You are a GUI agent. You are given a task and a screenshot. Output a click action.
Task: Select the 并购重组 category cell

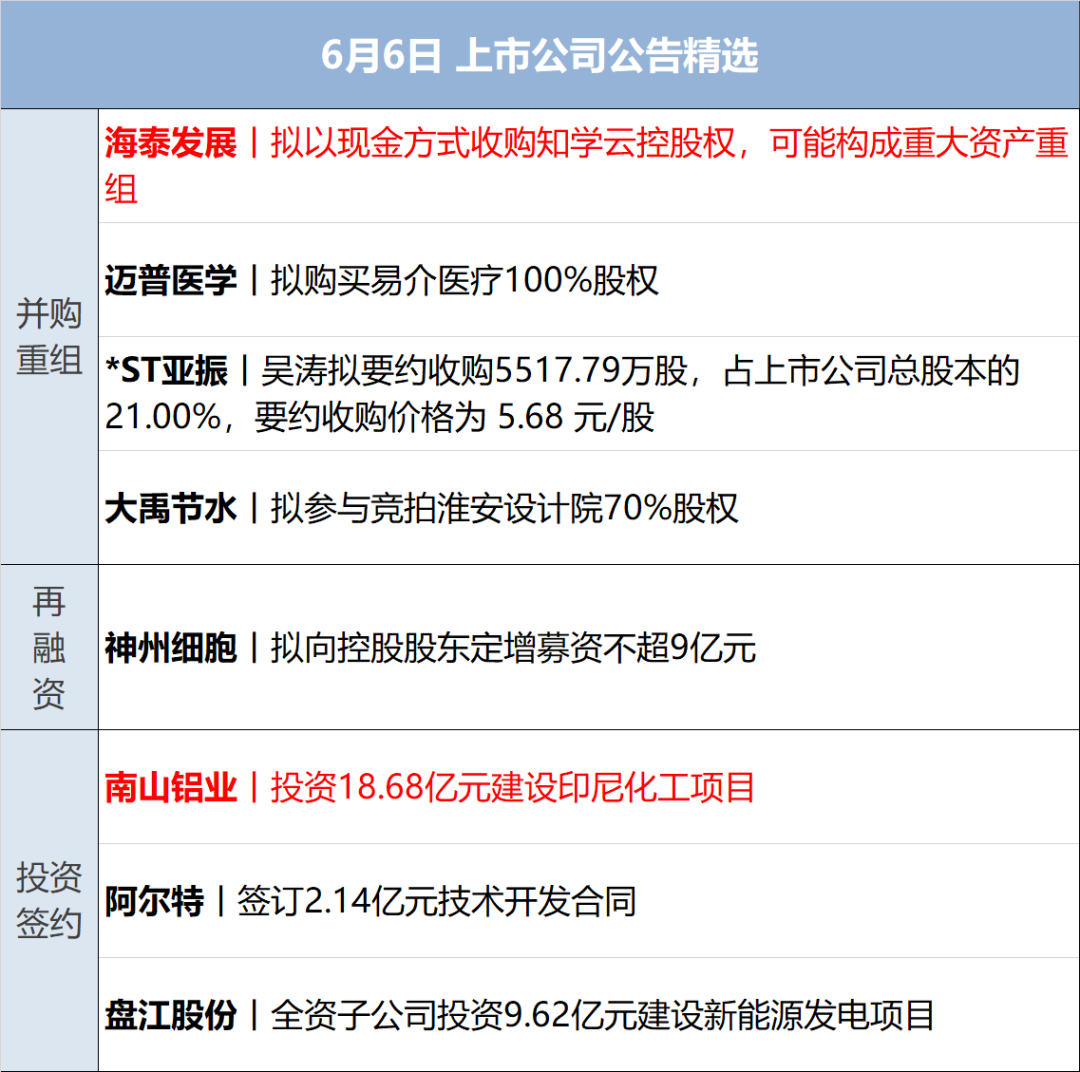[49, 337]
